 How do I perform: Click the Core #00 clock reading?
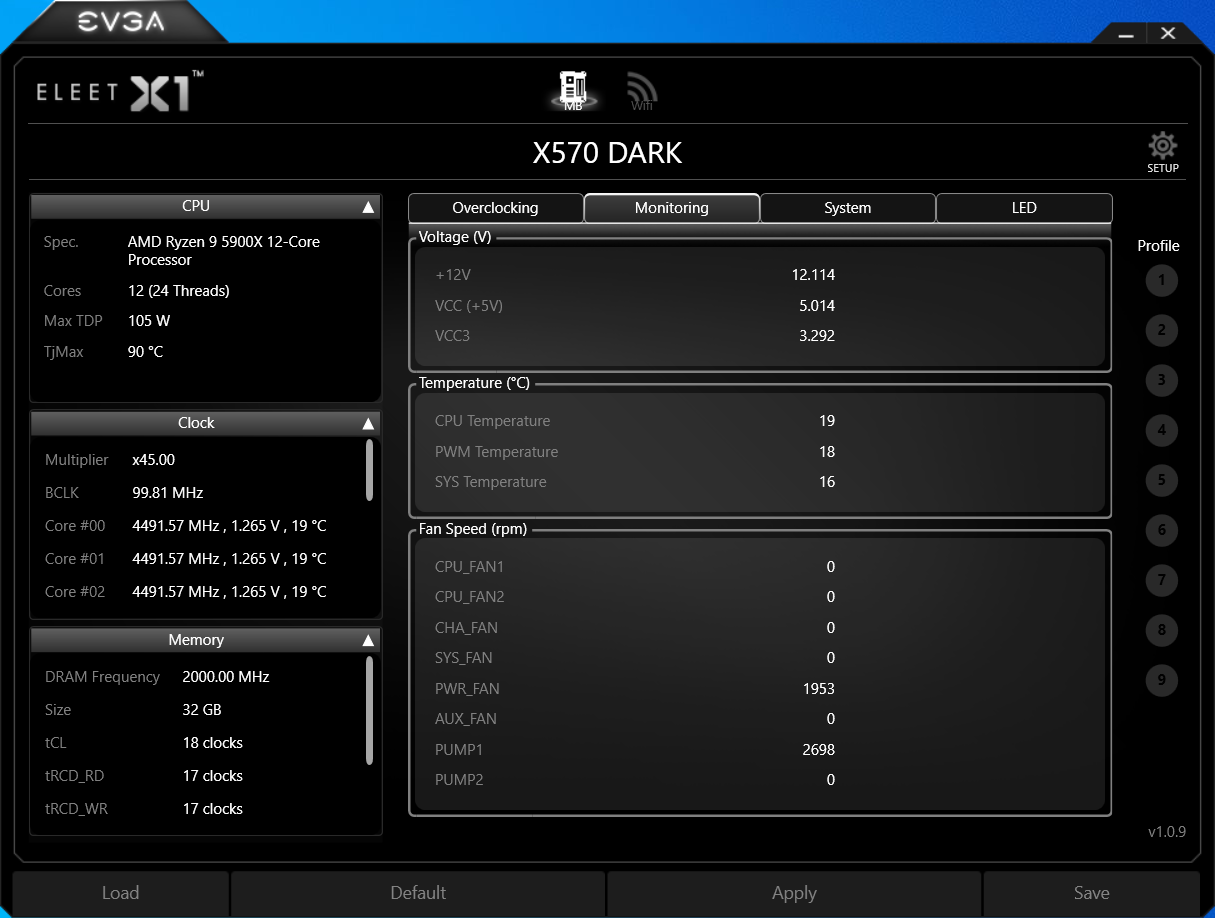click(229, 526)
